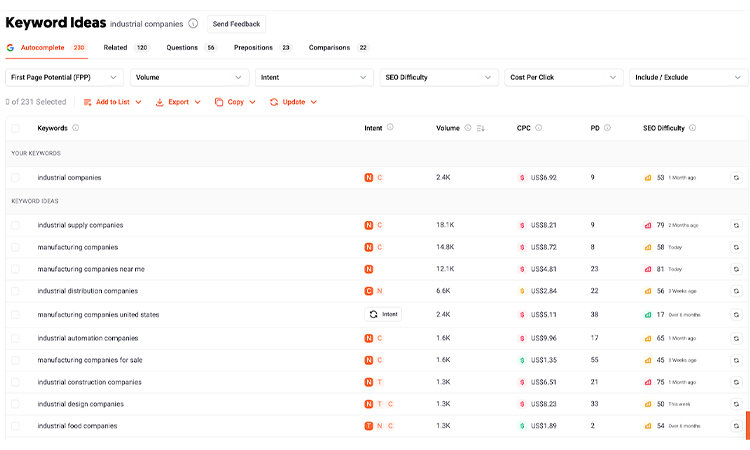Click the Send Feedback button
Image resolution: width=750 pixels, height=450 pixels.
pyautogui.click(x=236, y=24)
